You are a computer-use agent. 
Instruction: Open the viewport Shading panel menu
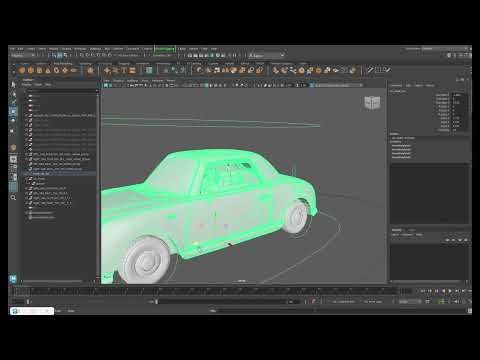(118, 81)
